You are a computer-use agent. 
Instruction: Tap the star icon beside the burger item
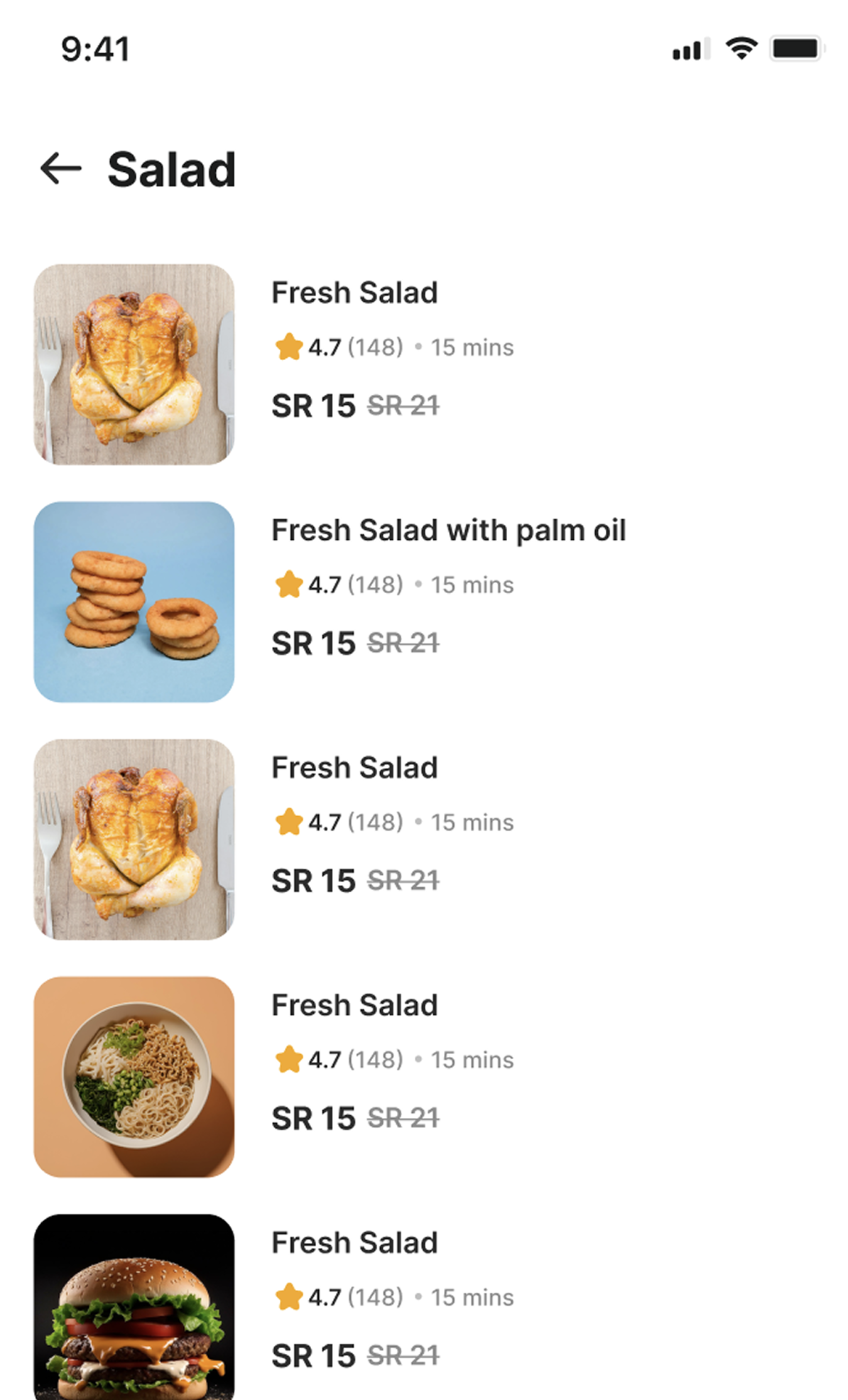point(289,1297)
